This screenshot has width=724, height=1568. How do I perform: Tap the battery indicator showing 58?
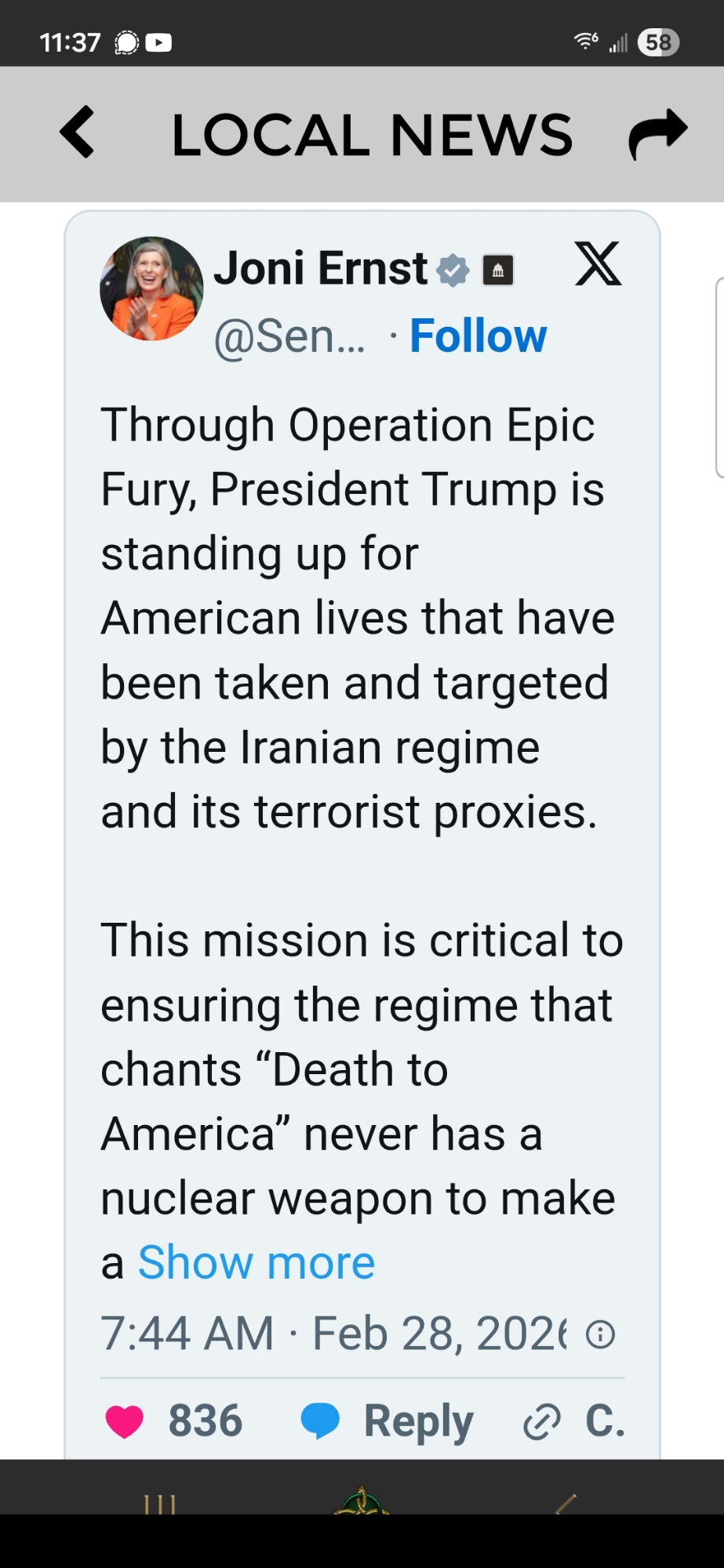coord(658,42)
